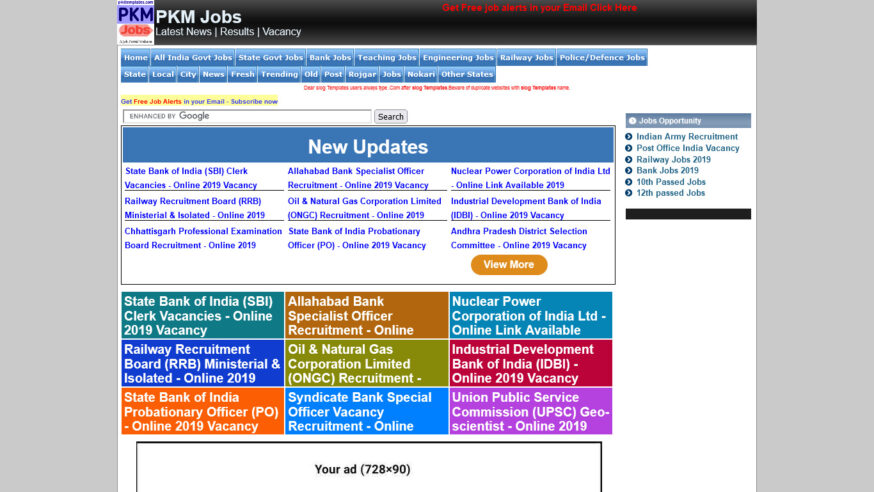Open Engineering Jobs menu item
Image resolution: width=874 pixels, height=492 pixels.
pyautogui.click(x=458, y=57)
